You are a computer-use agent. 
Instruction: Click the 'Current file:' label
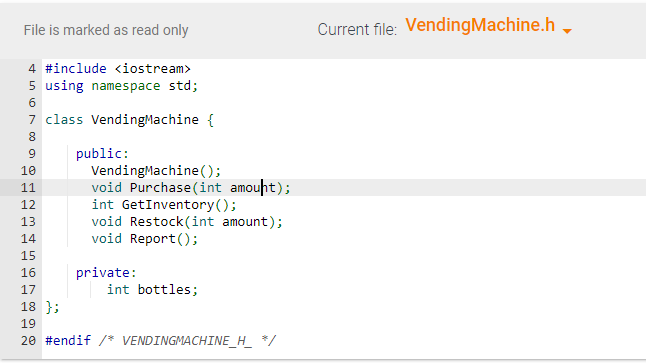[357, 30]
